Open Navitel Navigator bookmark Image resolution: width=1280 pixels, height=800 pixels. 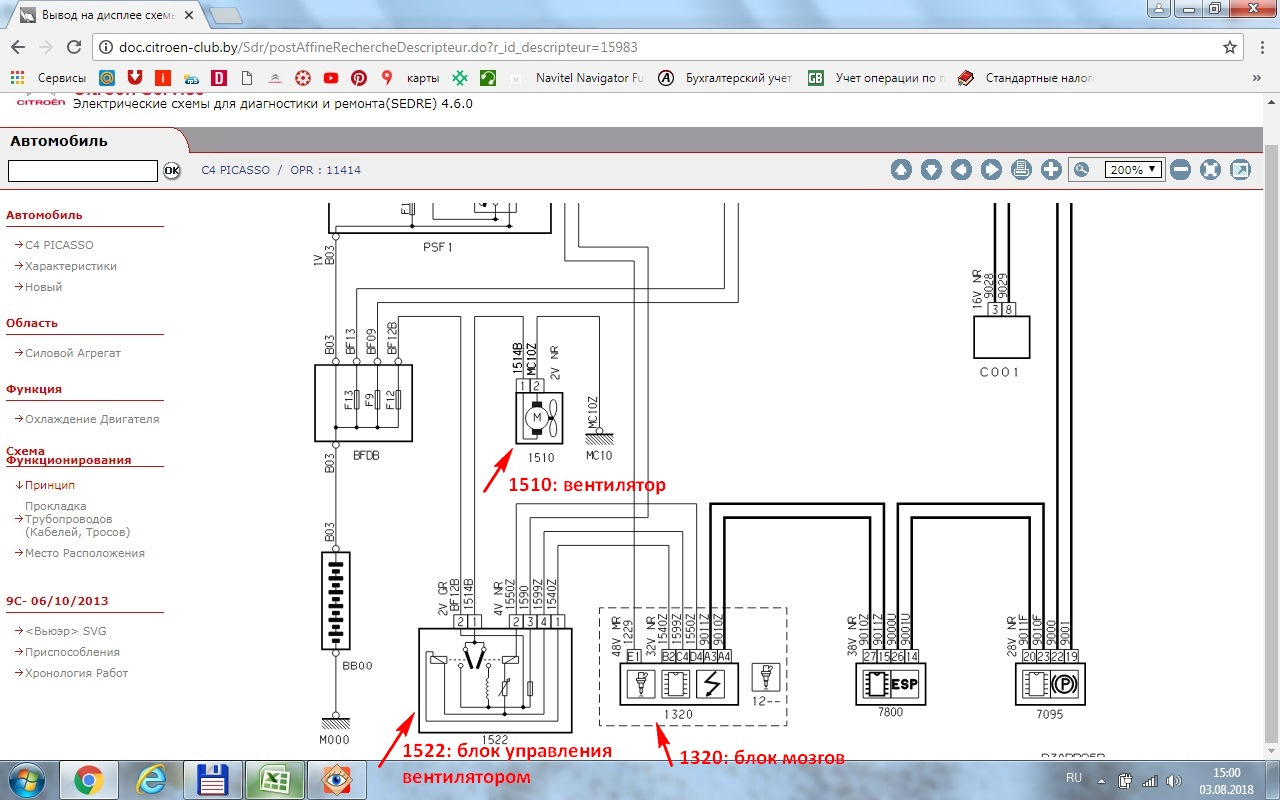click(x=579, y=78)
